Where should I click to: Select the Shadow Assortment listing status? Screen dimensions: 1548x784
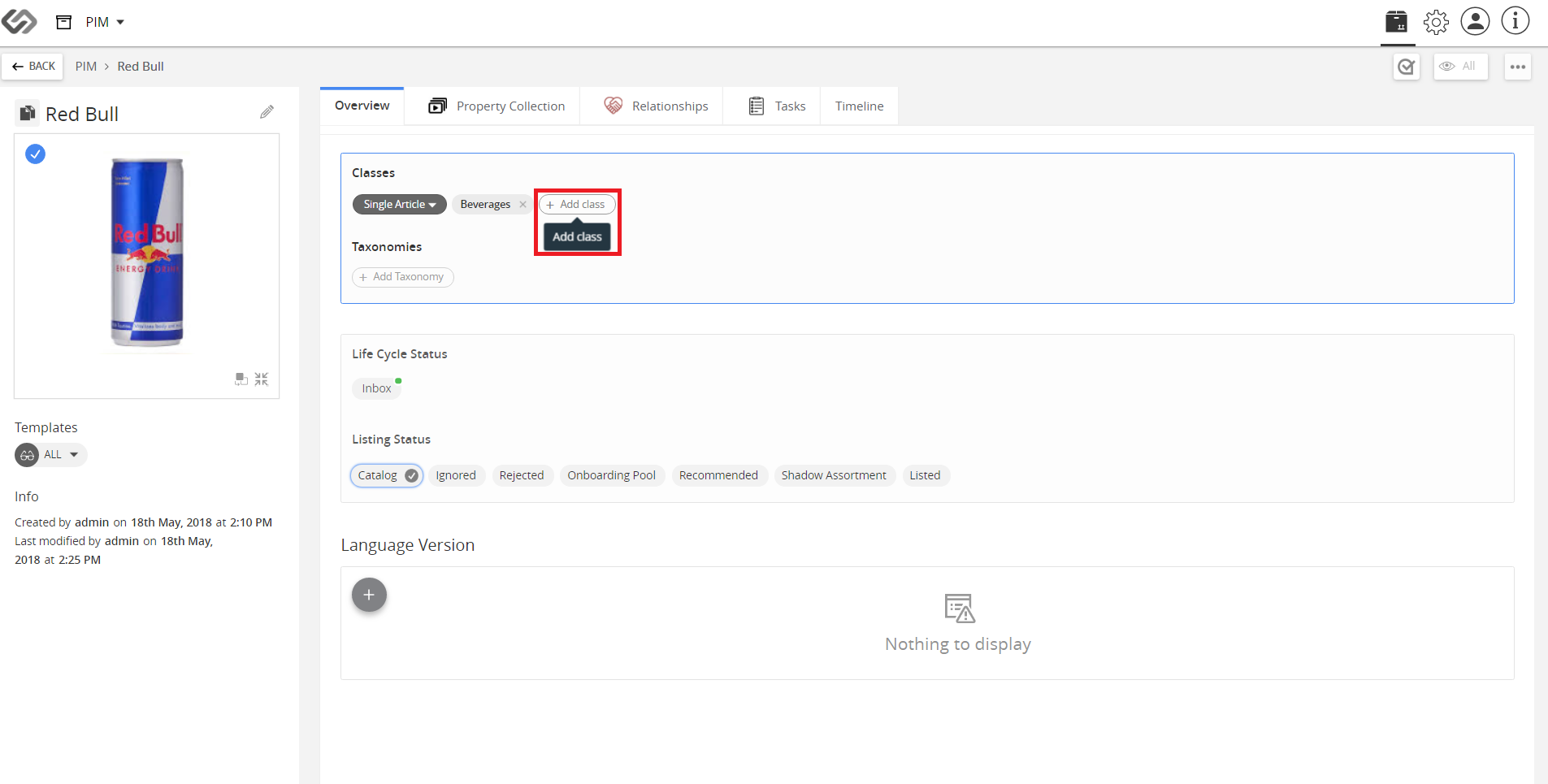(834, 475)
